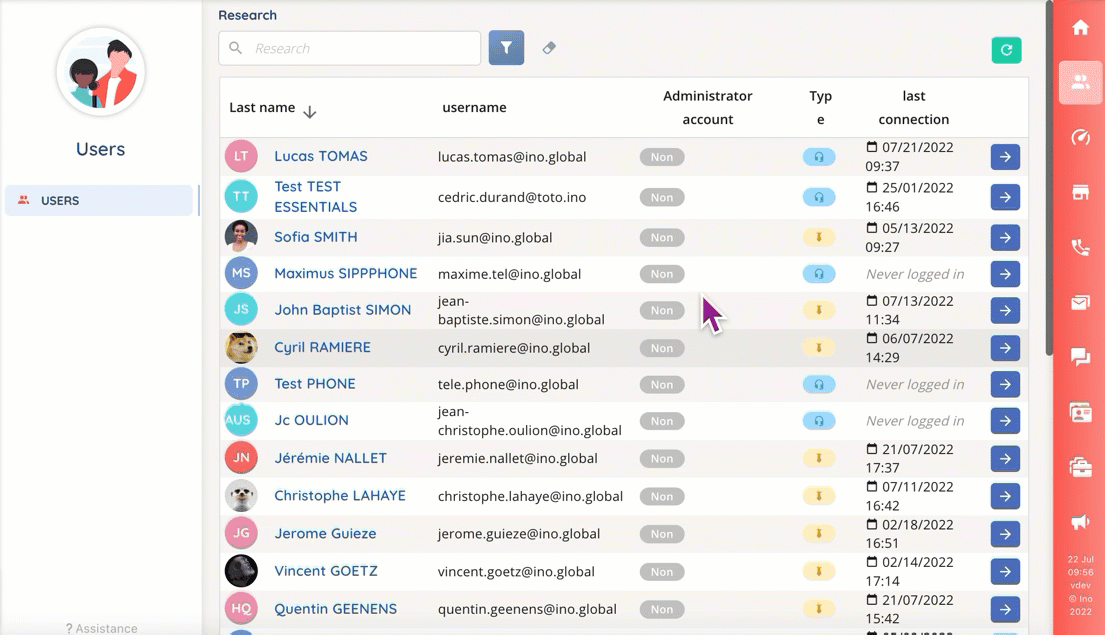Open the mail envelope icon
1105x635 pixels.
1080,303
